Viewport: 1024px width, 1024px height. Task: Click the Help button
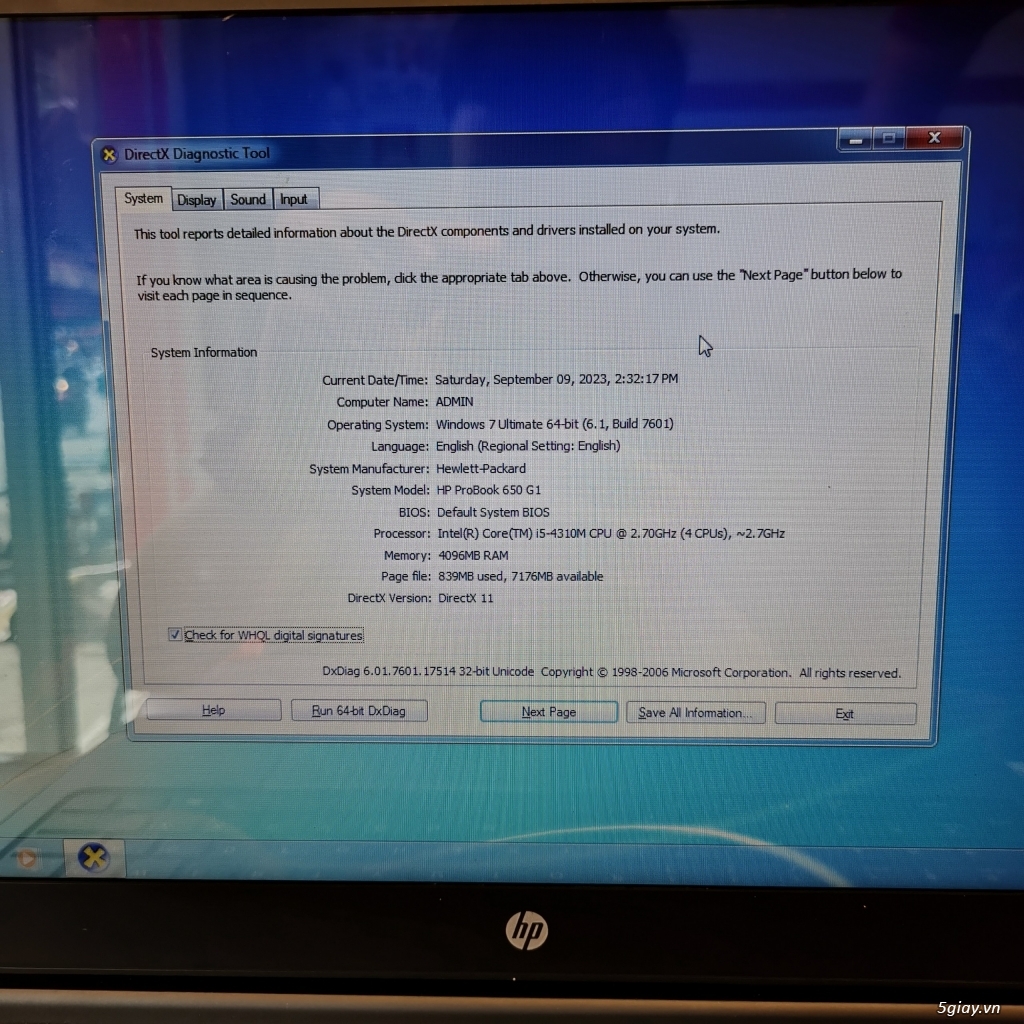click(x=214, y=710)
